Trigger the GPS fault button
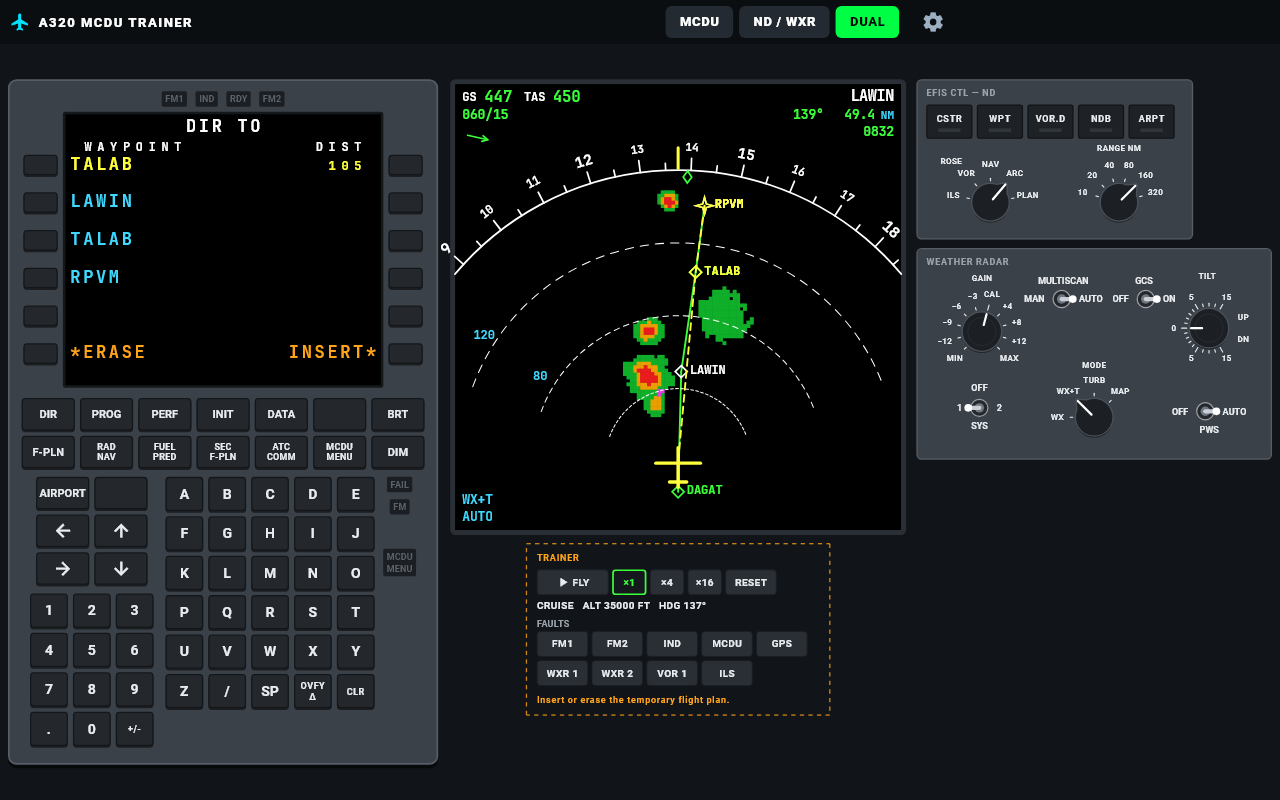The height and width of the screenshot is (800, 1280). tap(781, 643)
